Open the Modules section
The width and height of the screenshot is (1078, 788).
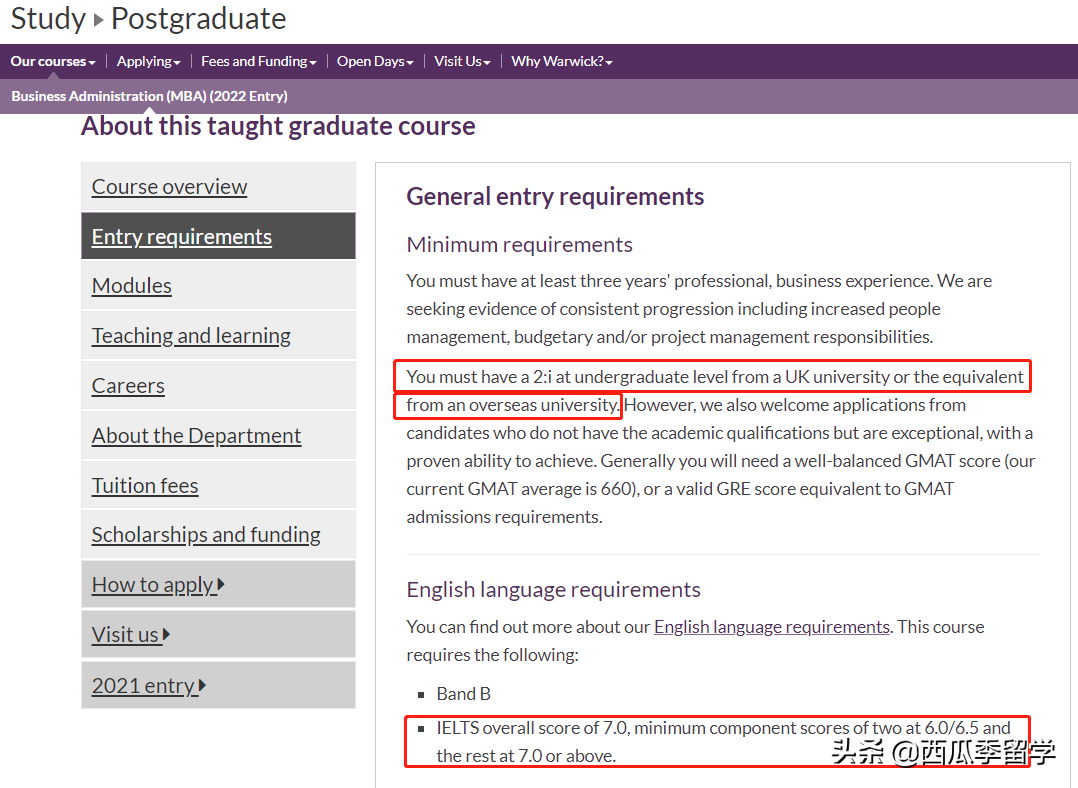132,286
